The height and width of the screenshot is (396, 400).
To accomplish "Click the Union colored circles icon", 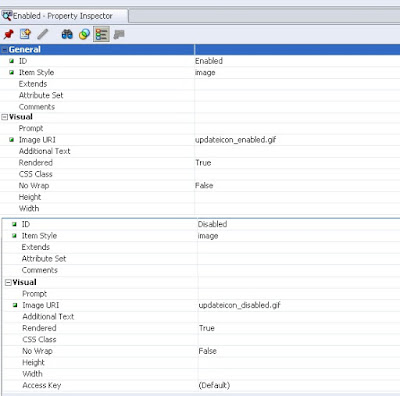I will pos(84,34).
